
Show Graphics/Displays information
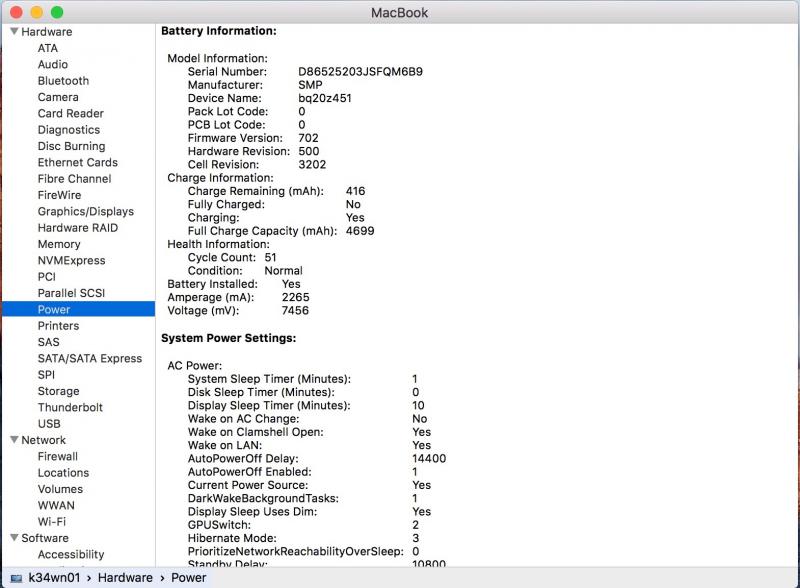point(86,211)
